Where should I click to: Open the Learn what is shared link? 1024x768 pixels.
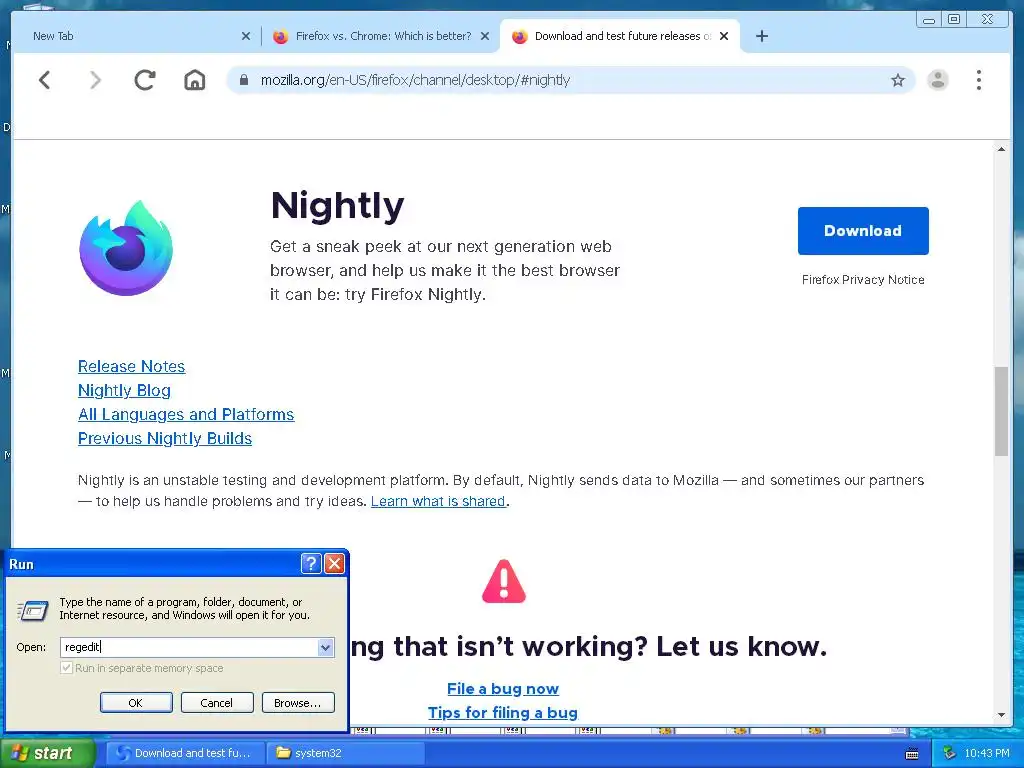[438, 501]
